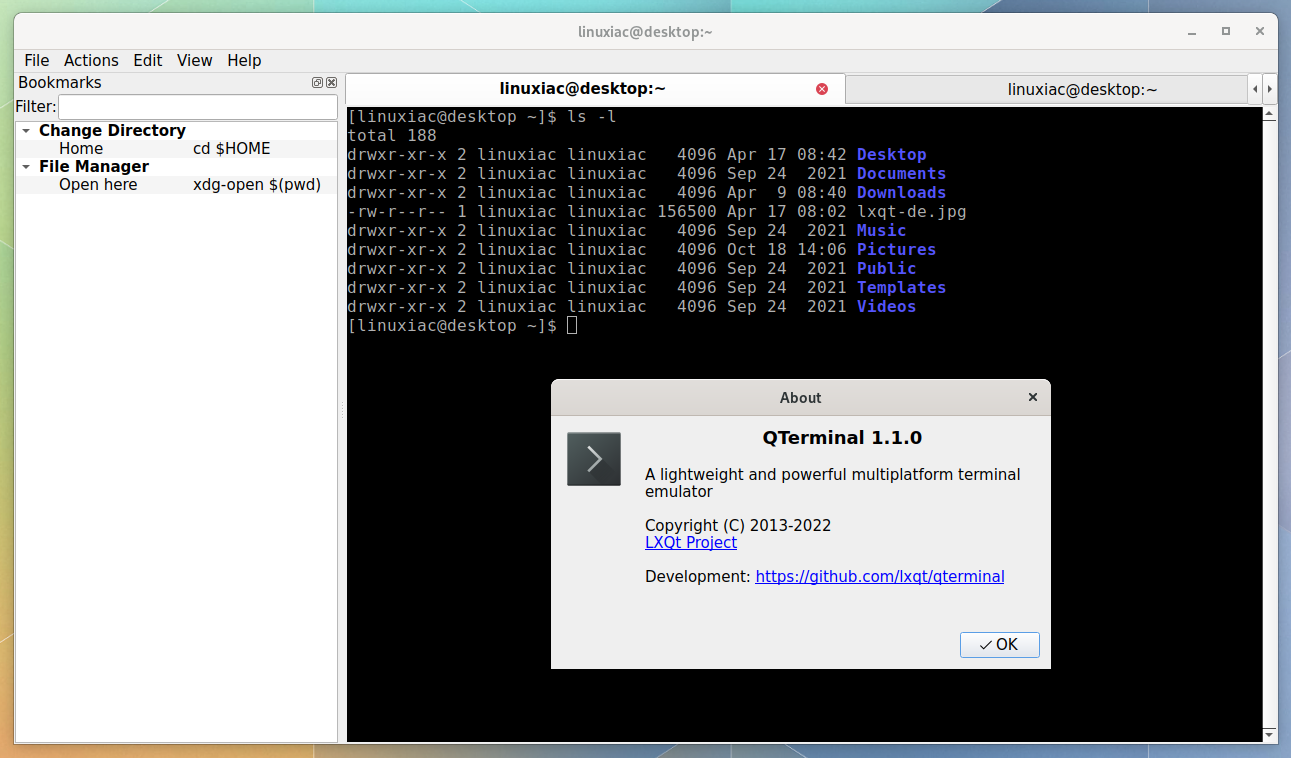Click the QTerminal 1.1.0 heading

click(x=842, y=437)
